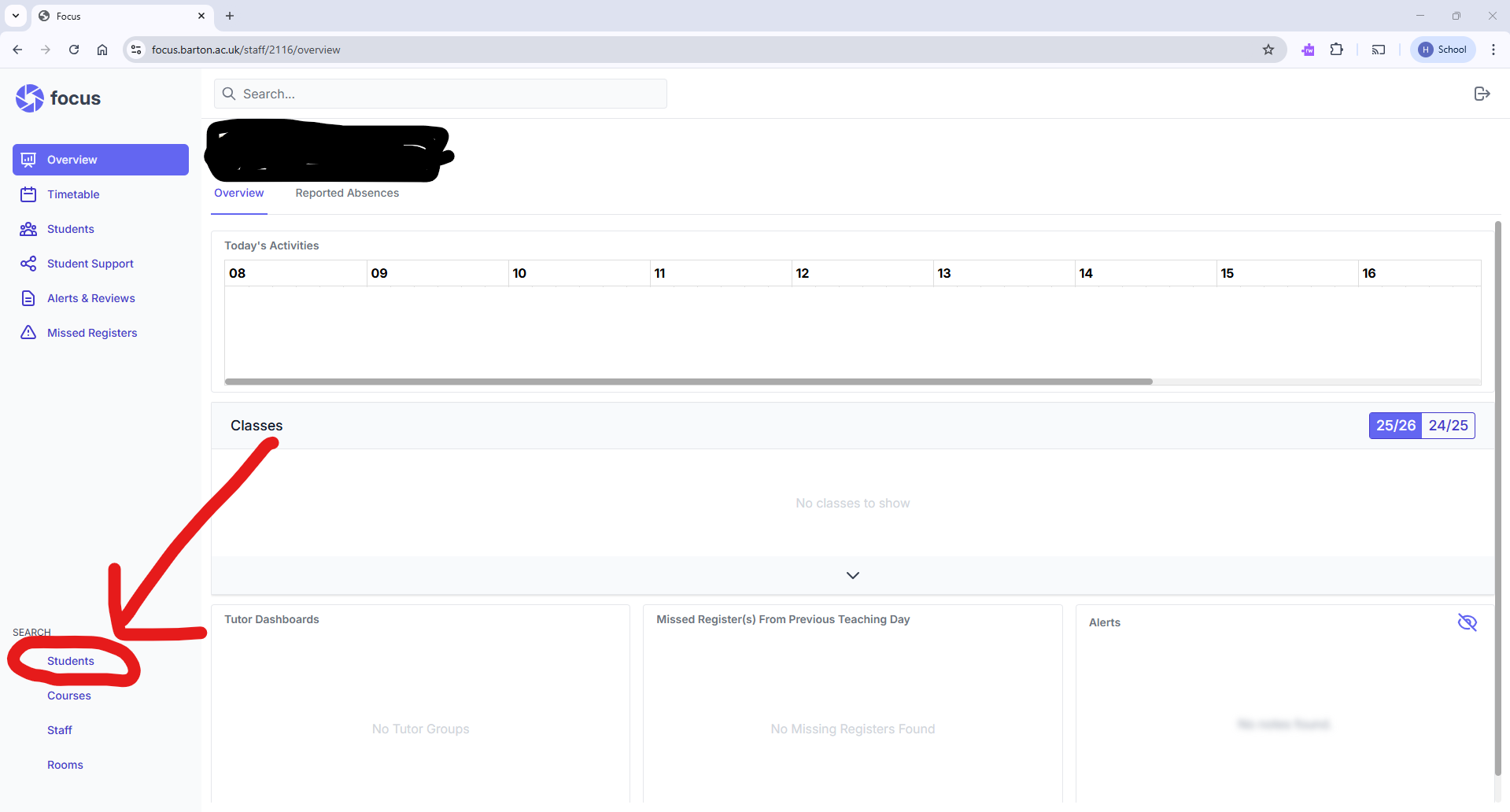Bookmark this page with the star icon
Image resolution: width=1510 pixels, height=812 pixels.
point(1268,50)
